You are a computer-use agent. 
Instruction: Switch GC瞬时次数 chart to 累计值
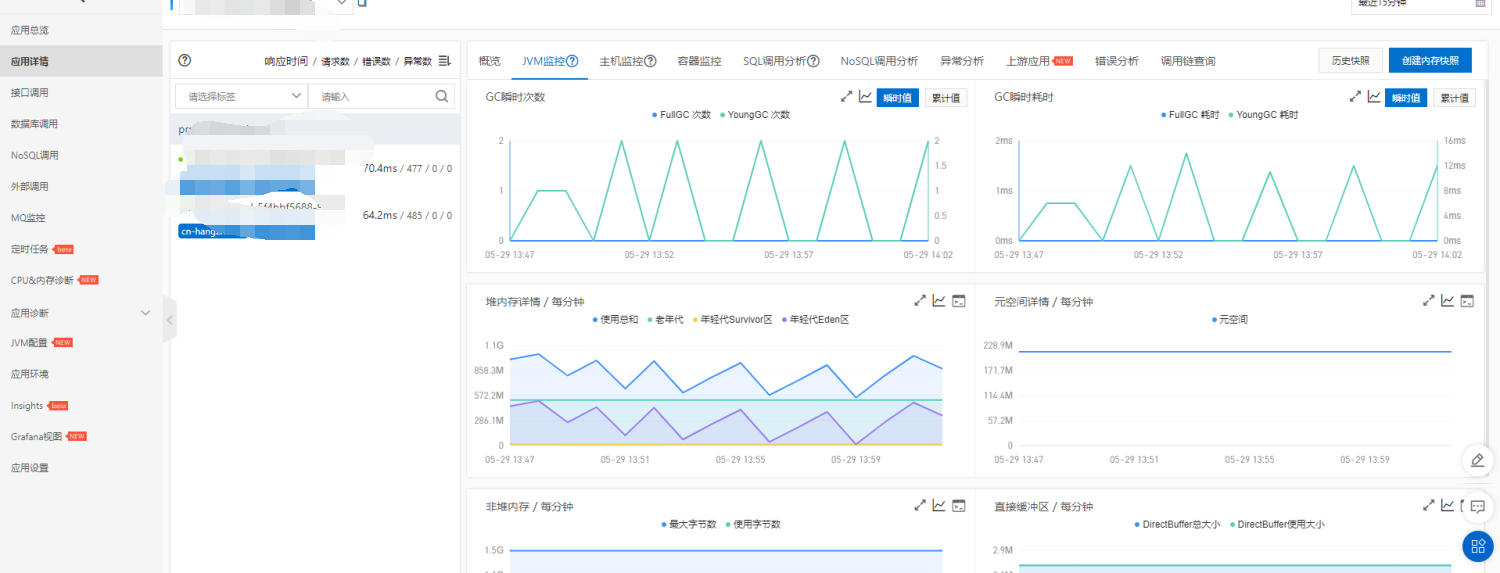coord(945,98)
